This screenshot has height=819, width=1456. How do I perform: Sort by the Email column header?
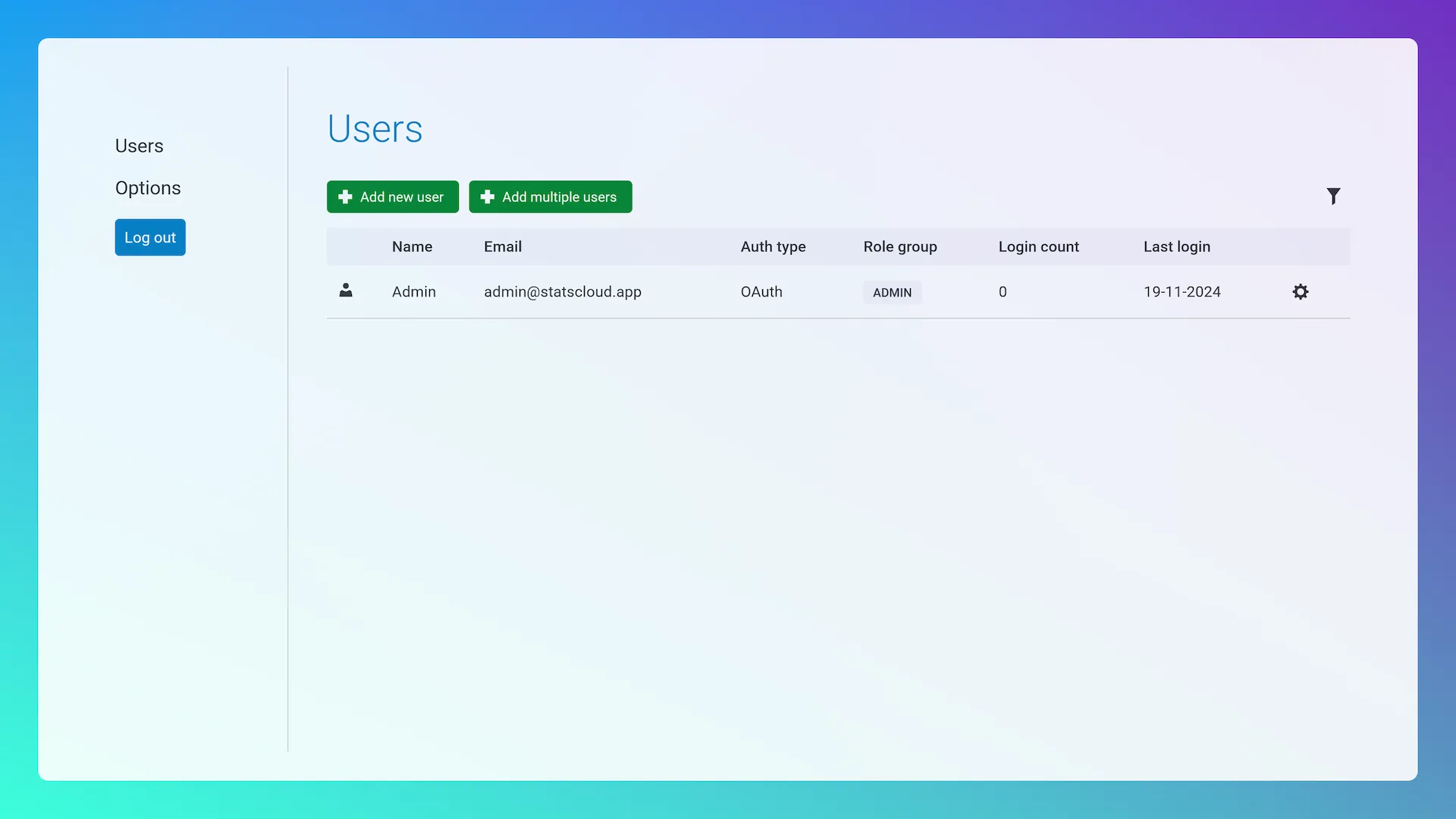[503, 246]
